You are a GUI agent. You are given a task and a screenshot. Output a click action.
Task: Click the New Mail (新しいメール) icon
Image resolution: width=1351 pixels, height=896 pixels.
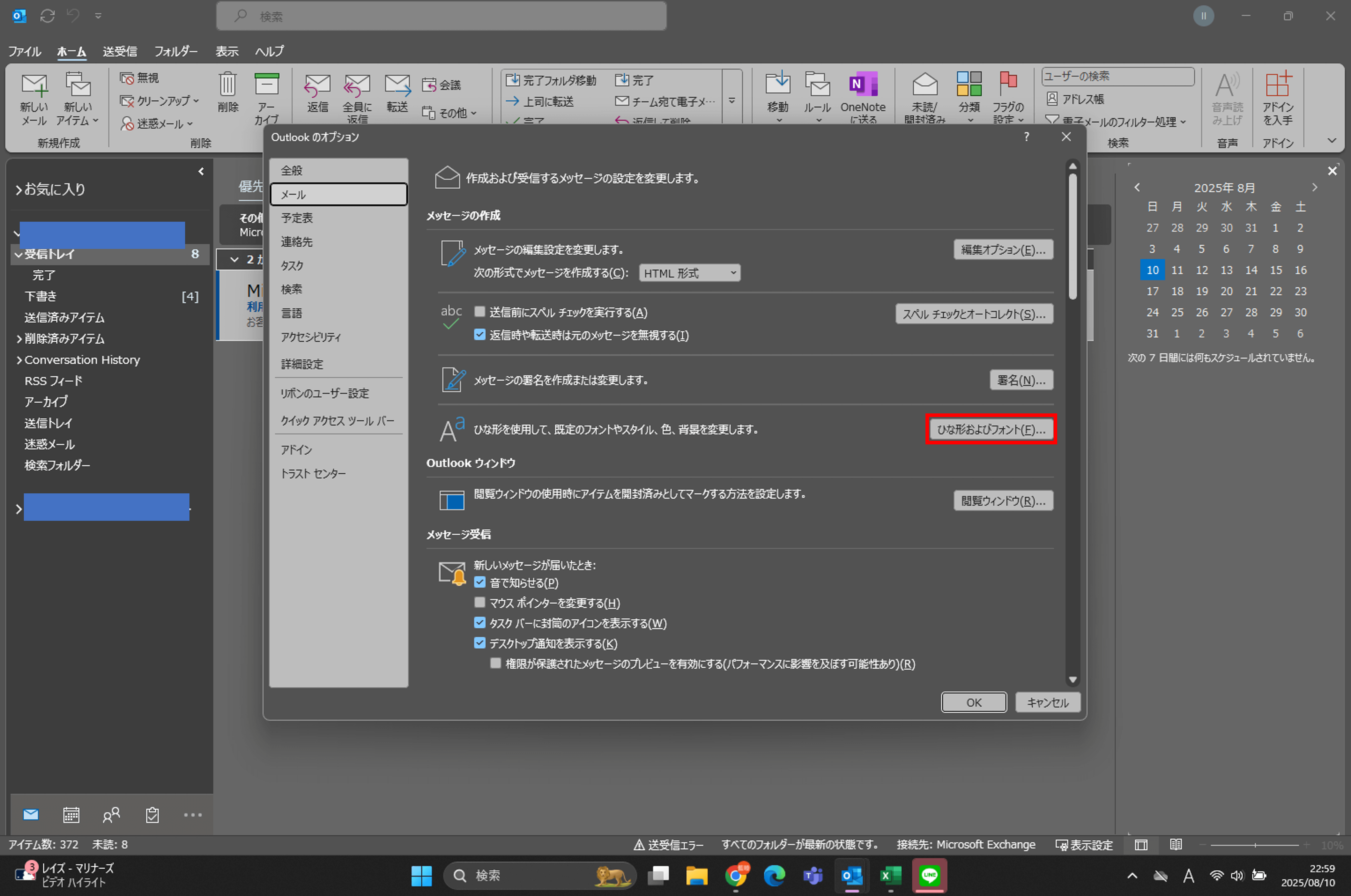pyautogui.click(x=34, y=86)
